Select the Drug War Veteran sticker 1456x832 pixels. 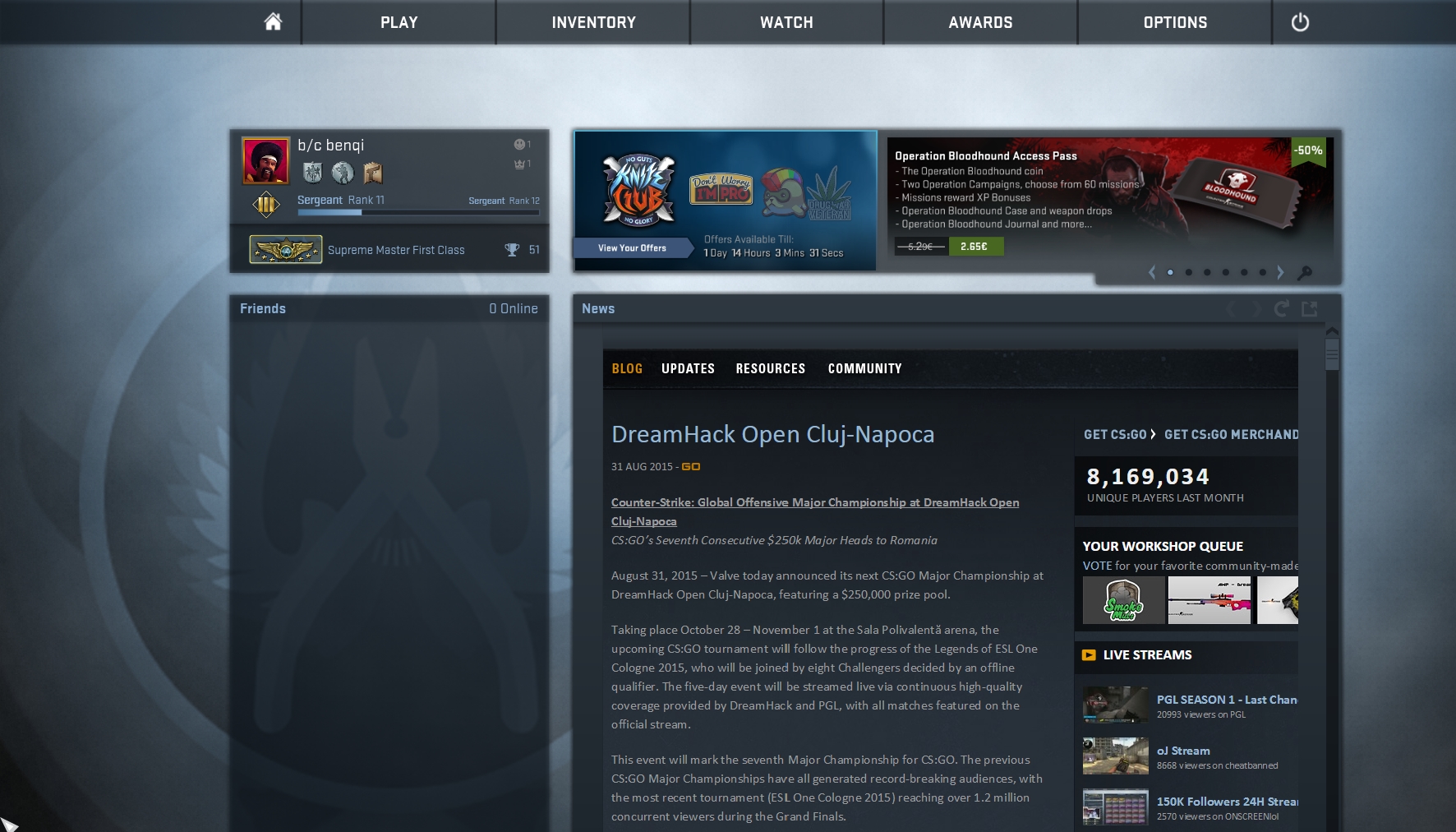coord(830,194)
